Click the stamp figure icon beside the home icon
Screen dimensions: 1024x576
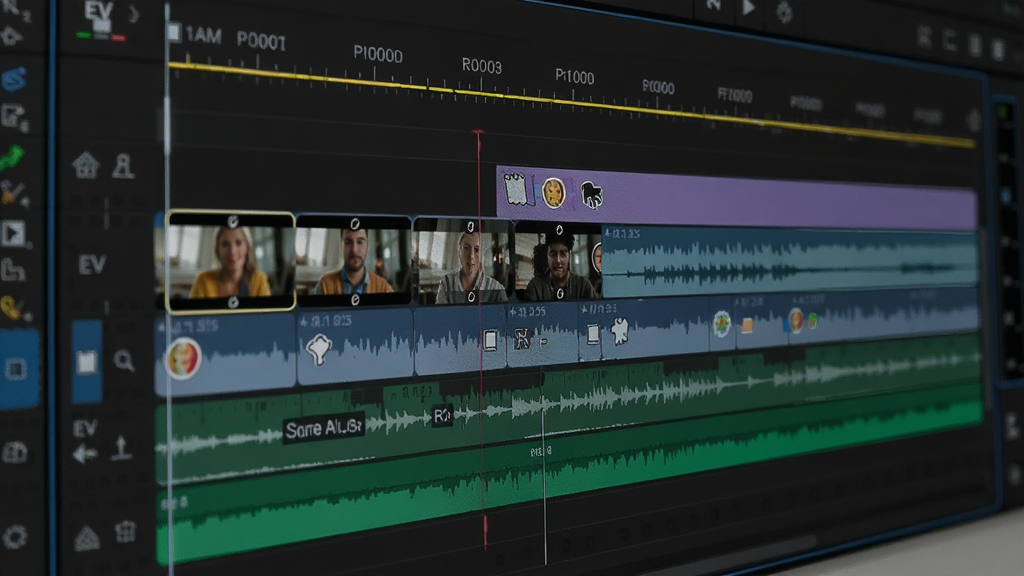[123, 167]
